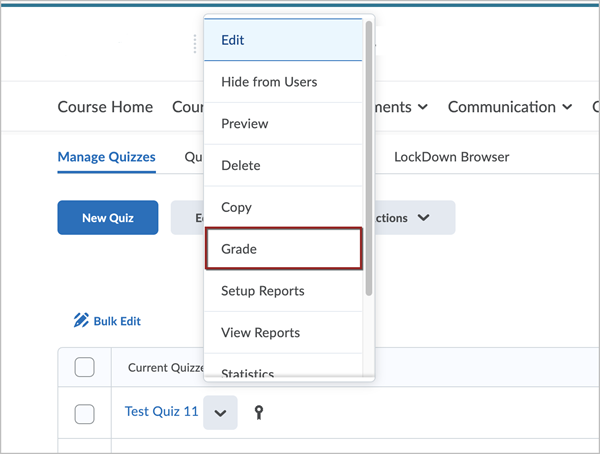Open the More Actions dropdown button
This screenshot has width=600, height=454.
(415, 217)
